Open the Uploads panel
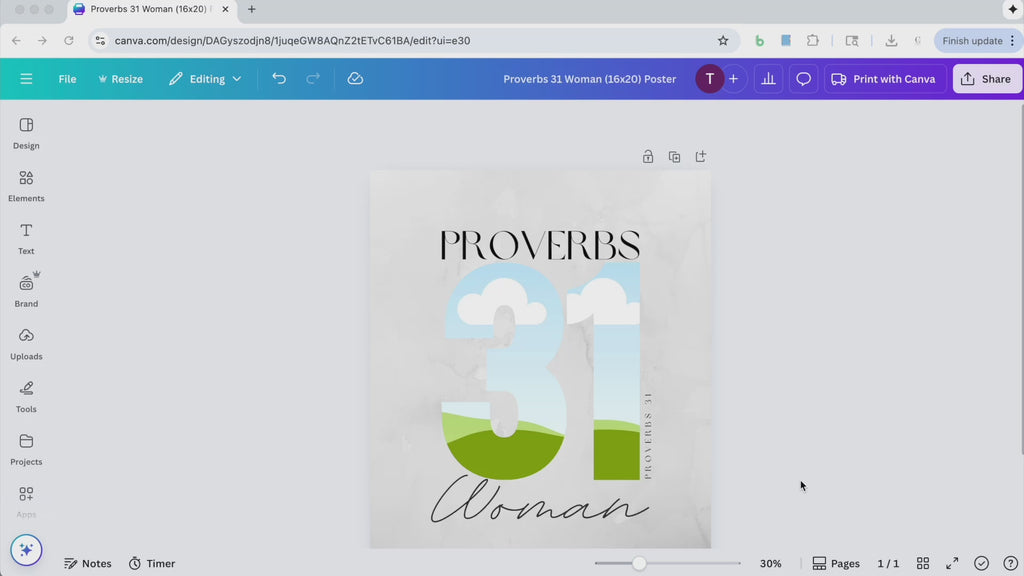Image resolution: width=1024 pixels, height=576 pixels. (x=25, y=343)
